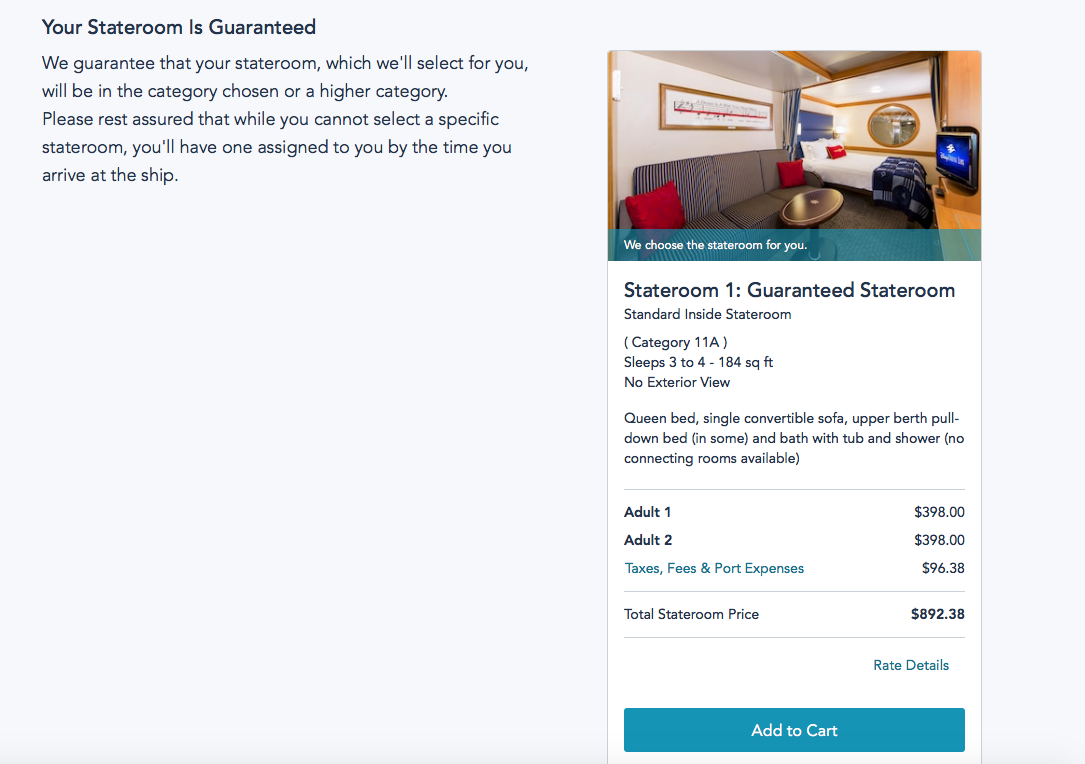Click the Adult 1 price $398.00
Viewport: 1085px width, 764px height.
939,512
